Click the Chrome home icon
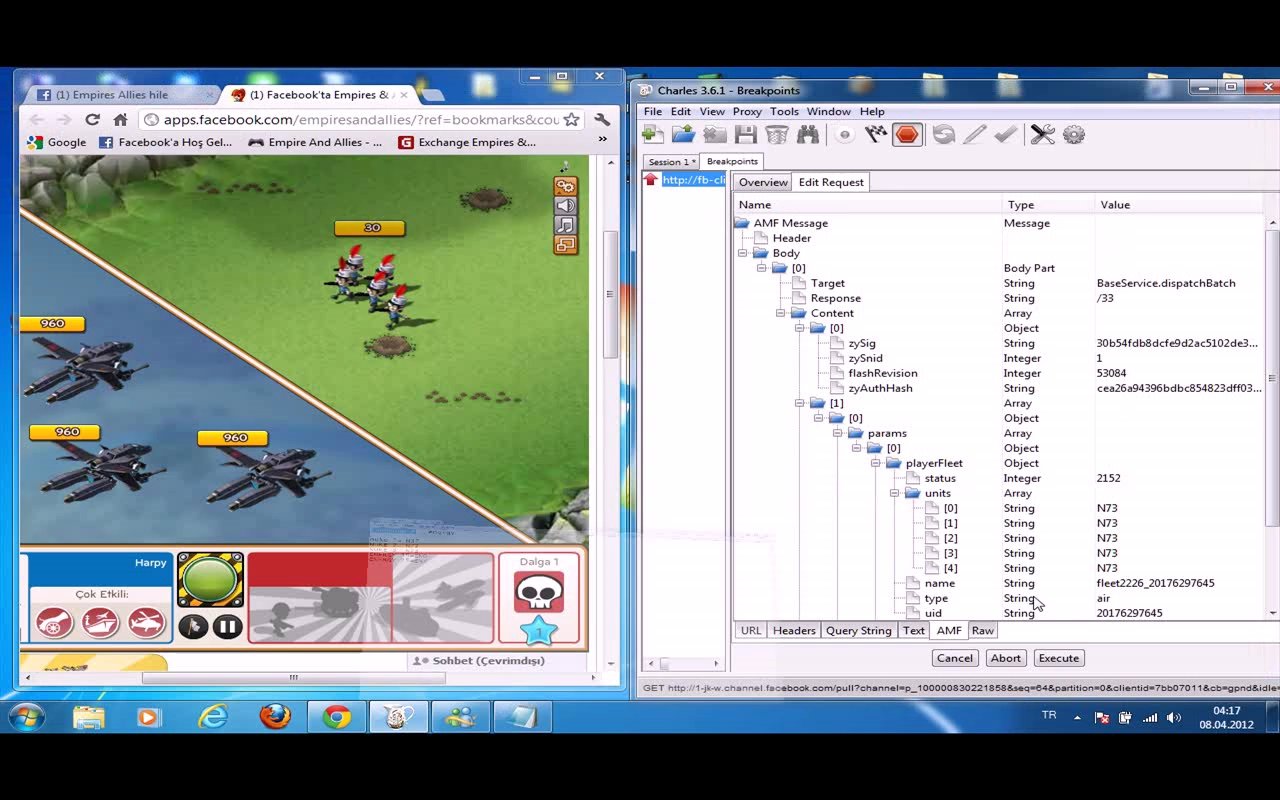Image resolution: width=1280 pixels, height=800 pixels. (x=120, y=119)
